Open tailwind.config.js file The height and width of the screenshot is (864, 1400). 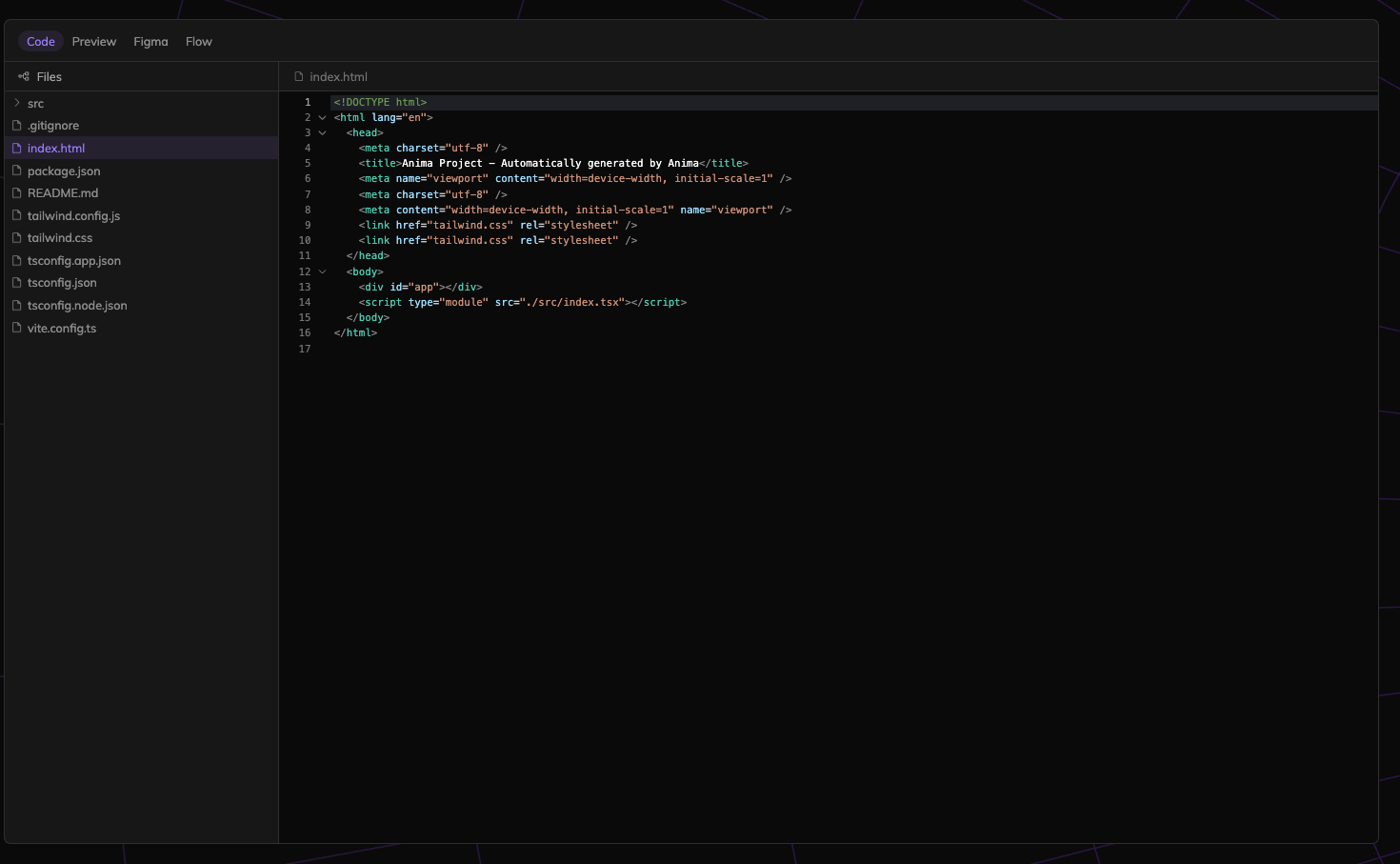141,215
